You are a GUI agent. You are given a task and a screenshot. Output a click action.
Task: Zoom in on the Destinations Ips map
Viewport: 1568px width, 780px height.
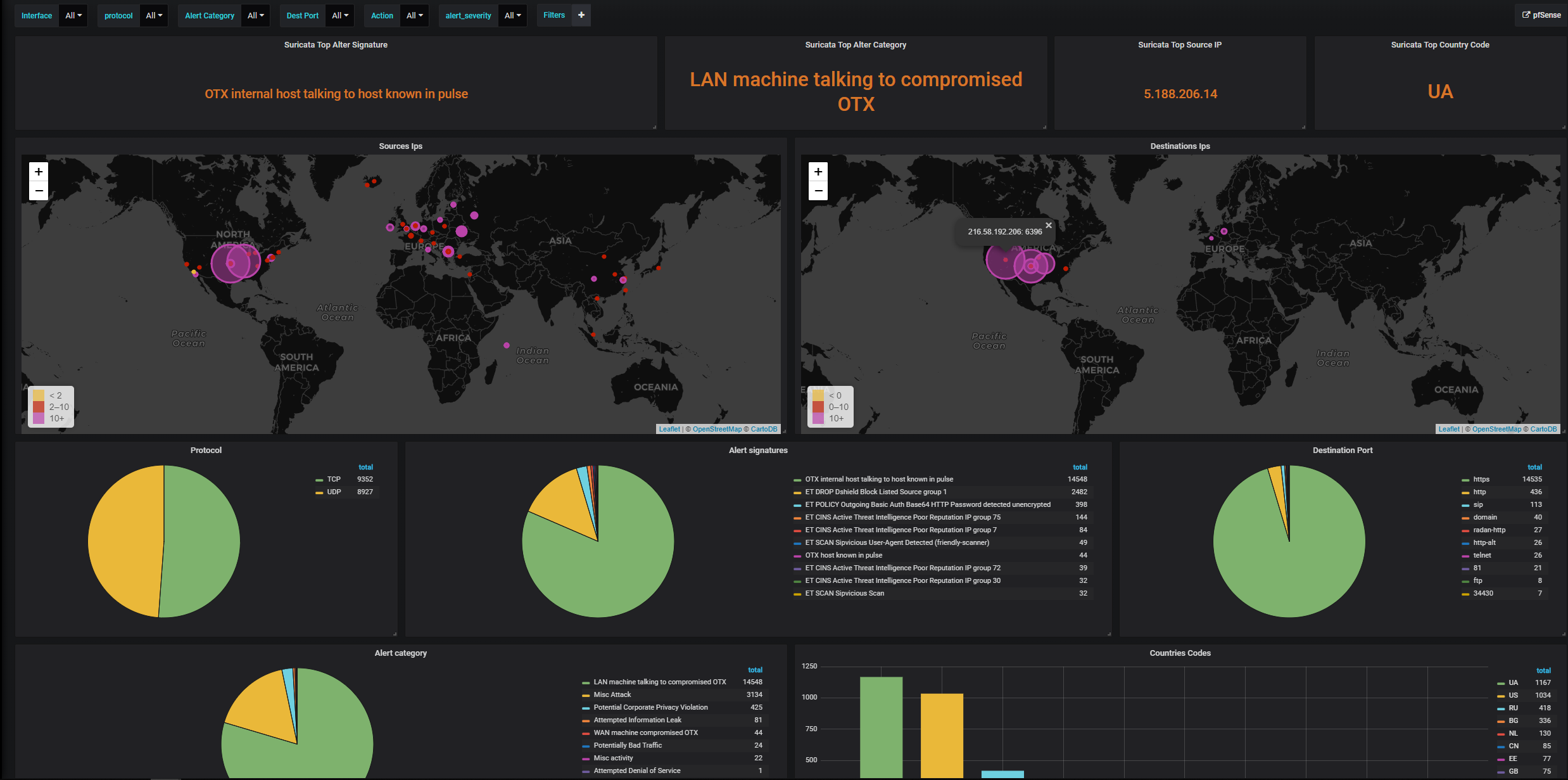pyautogui.click(x=818, y=172)
